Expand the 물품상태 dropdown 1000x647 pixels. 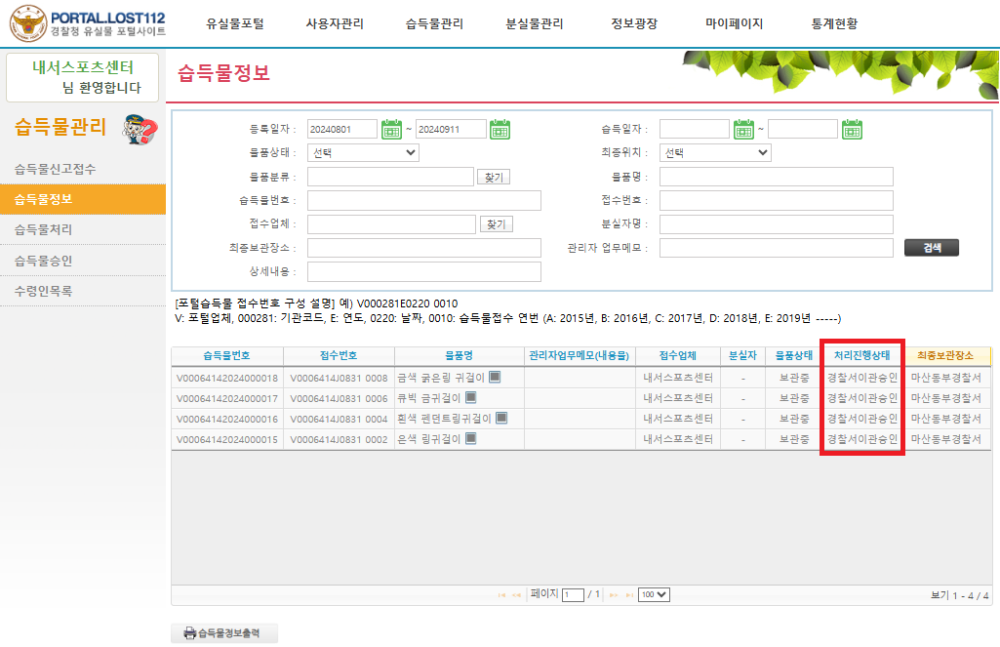(x=363, y=152)
